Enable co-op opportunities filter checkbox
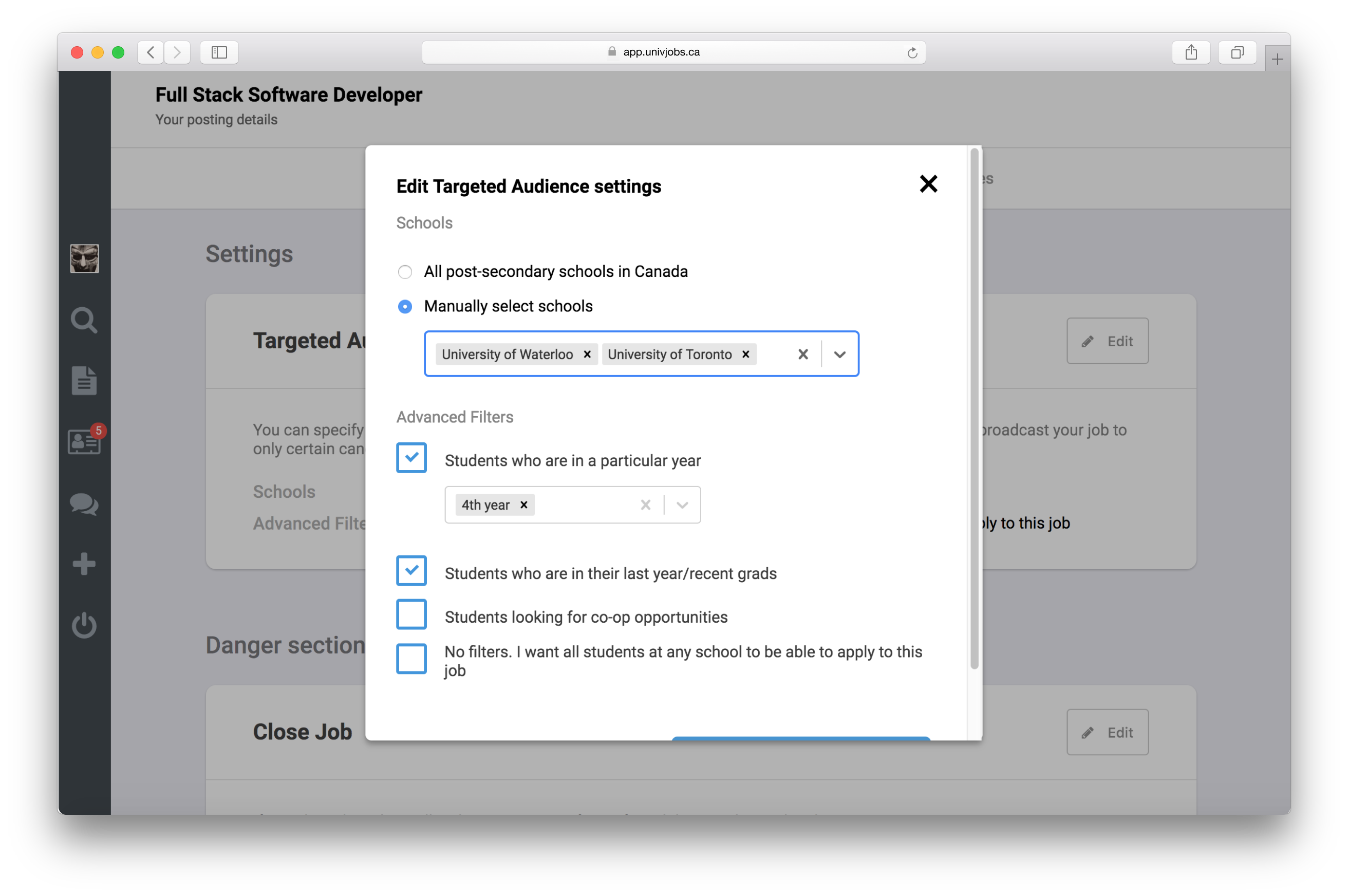The width and height of the screenshot is (1348, 896). pos(411,614)
